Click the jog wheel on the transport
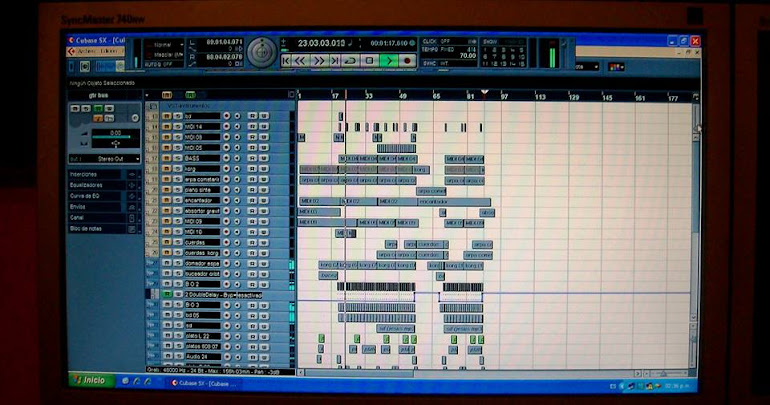Image resolution: width=770 pixels, height=405 pixels. coord(261,52)
